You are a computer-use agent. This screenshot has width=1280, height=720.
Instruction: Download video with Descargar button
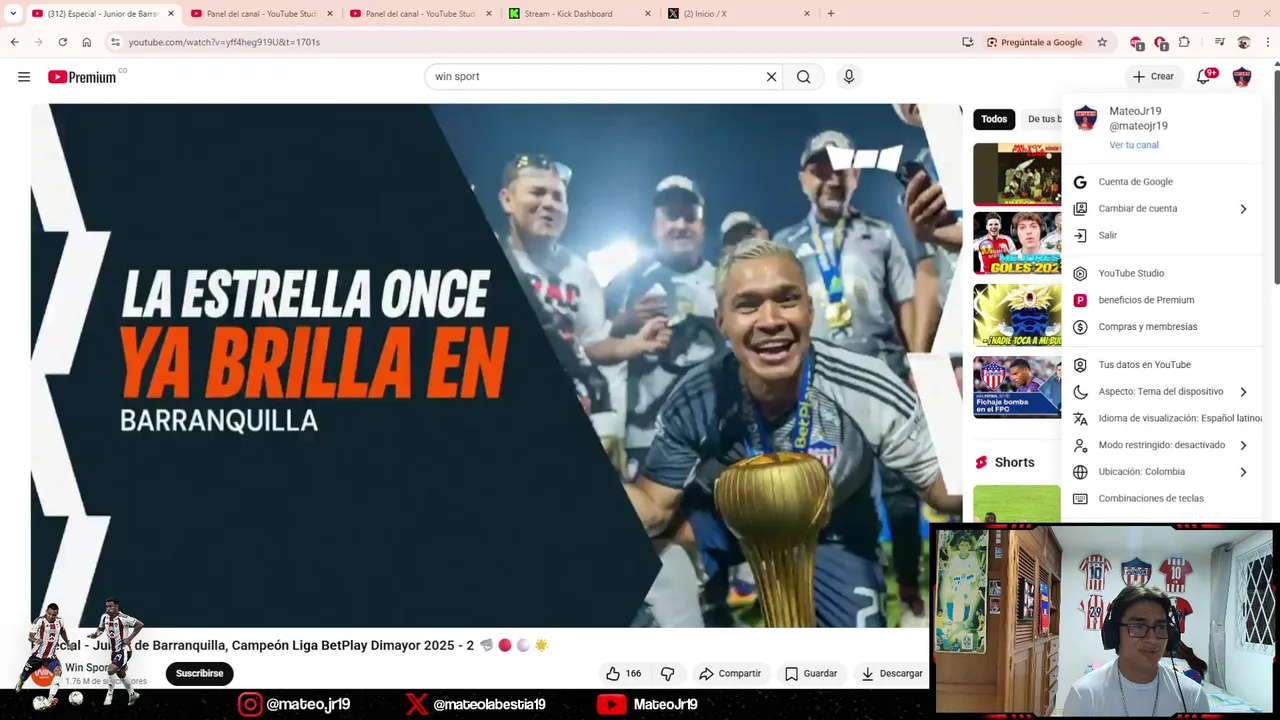tap(892, 674)
